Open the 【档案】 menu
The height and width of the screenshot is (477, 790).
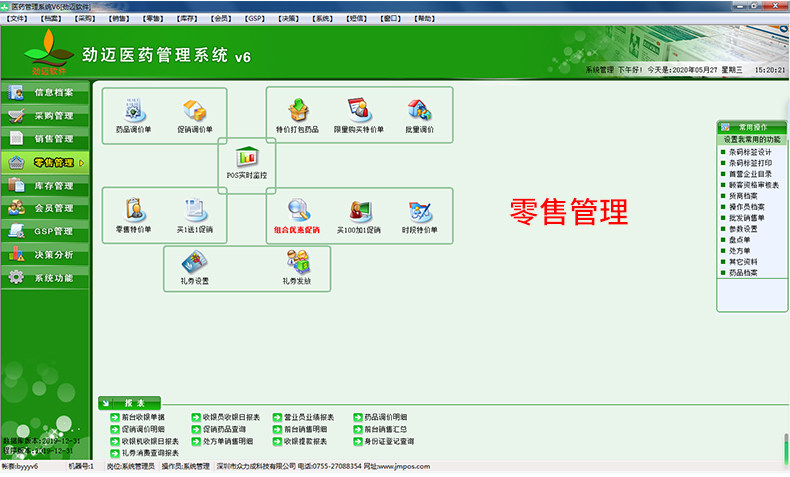click(51, 19)
